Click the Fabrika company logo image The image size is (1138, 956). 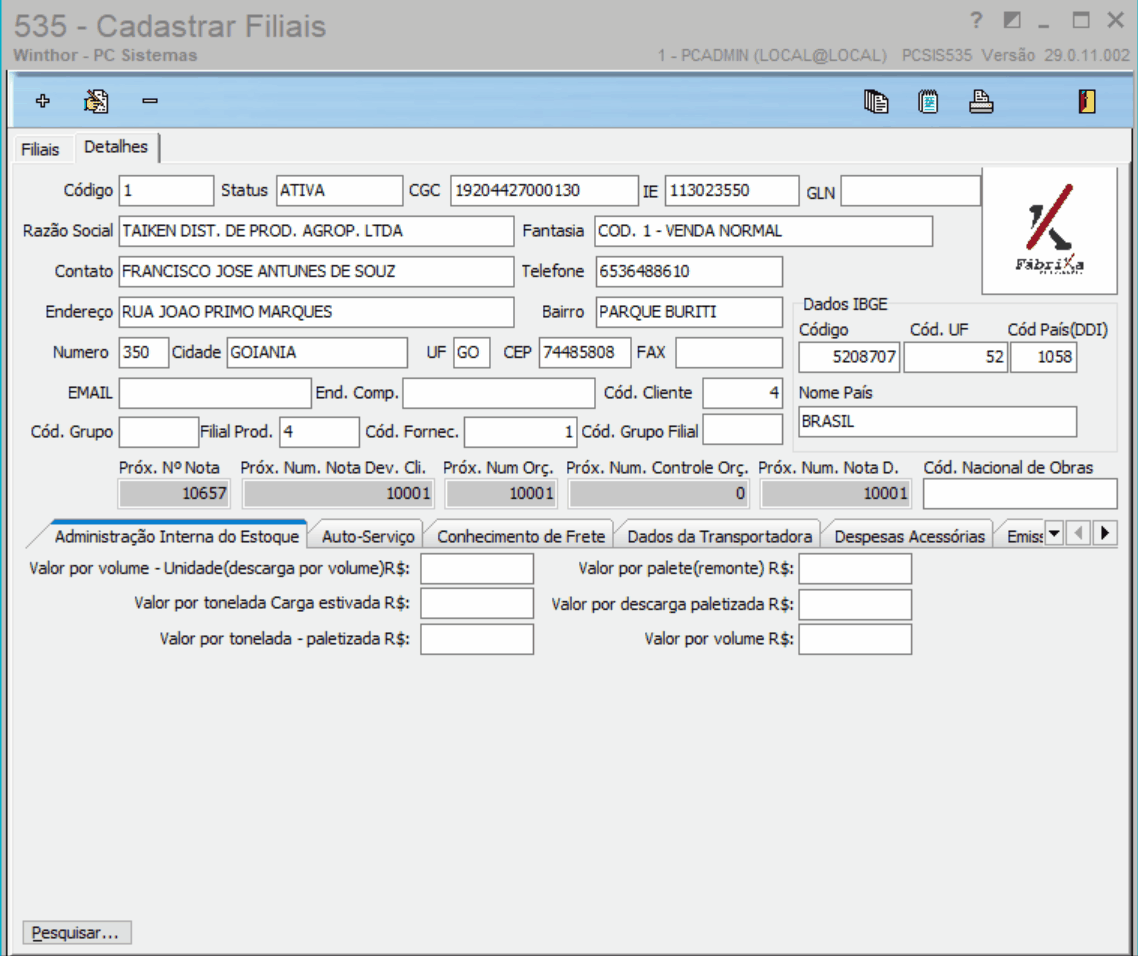(x=1049, y=230)
